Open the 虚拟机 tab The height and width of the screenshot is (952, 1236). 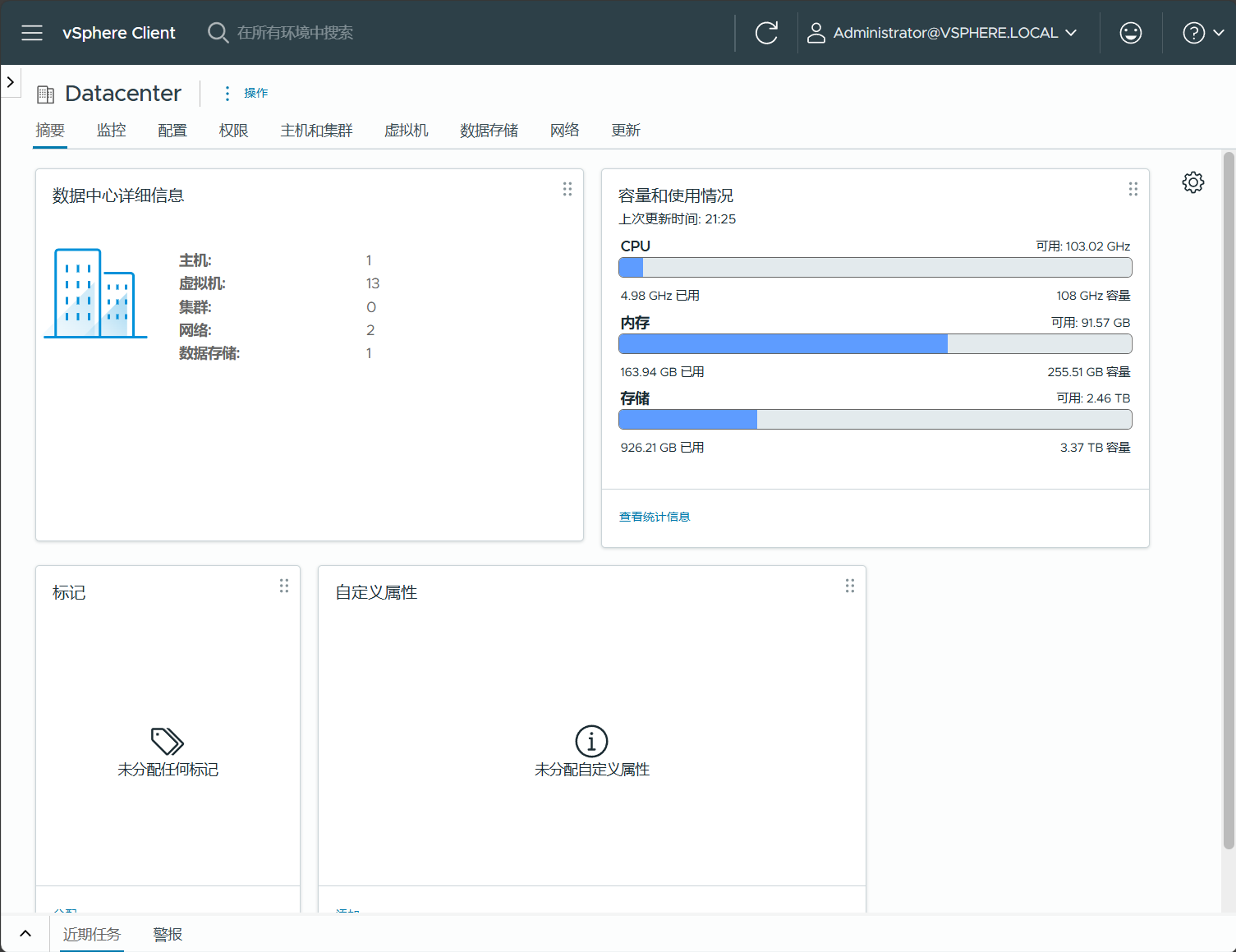(407, 130)
